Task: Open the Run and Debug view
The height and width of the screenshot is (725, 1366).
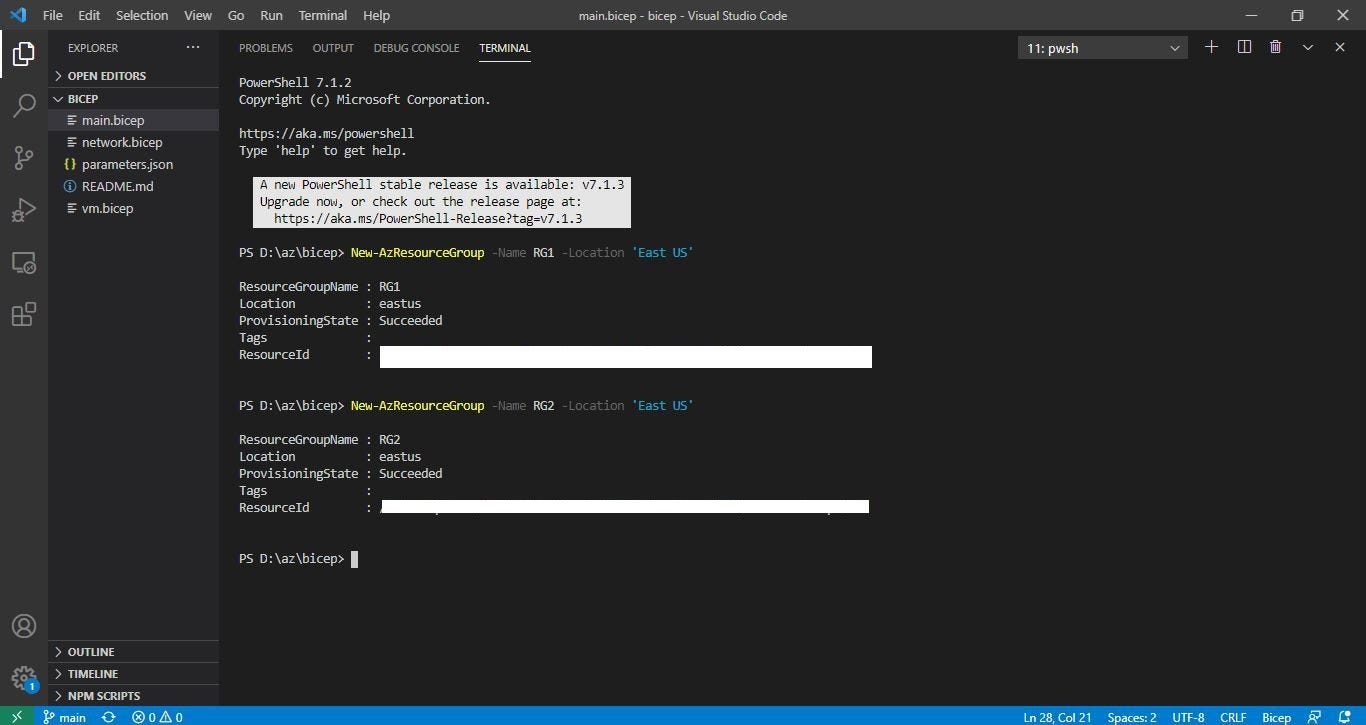Action: pos(23,210)
